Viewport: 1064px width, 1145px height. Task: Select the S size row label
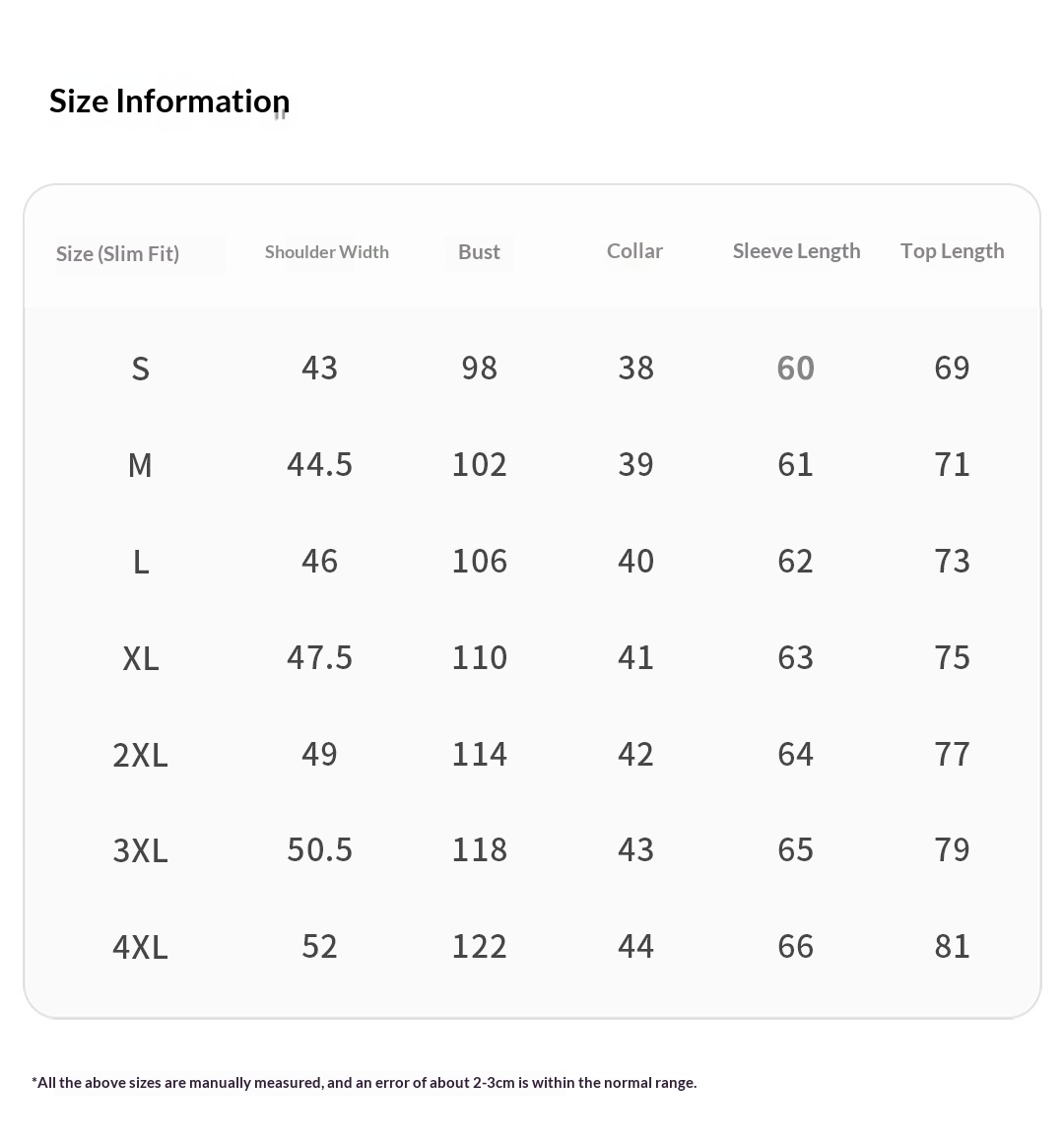141,369
